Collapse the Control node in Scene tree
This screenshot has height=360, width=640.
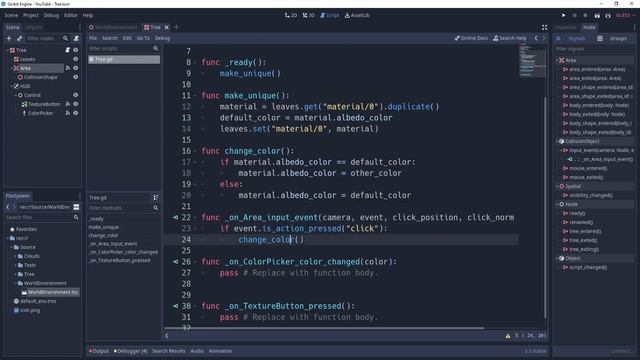pos(16,95)
